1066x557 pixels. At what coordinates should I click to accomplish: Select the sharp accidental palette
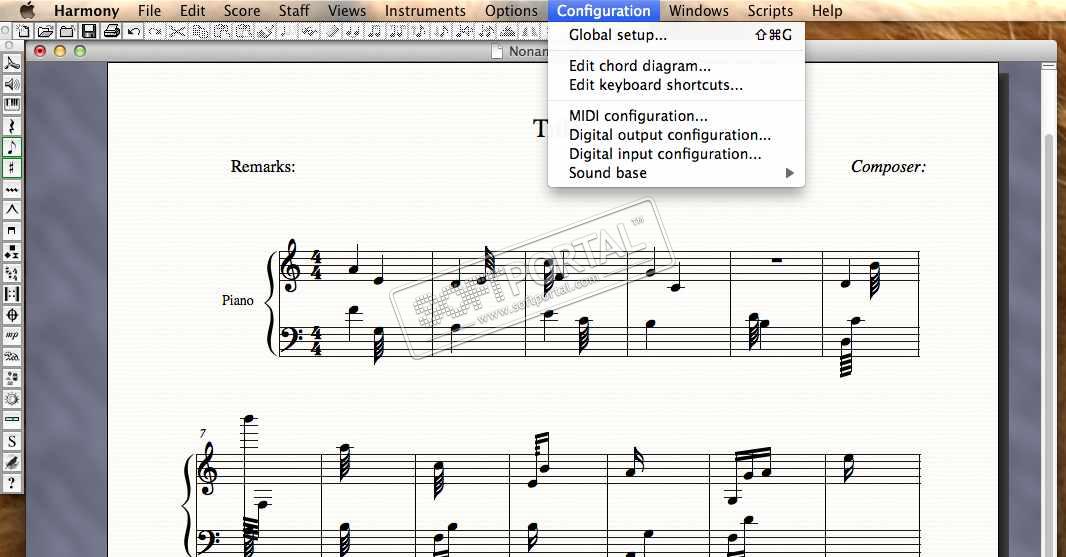[x=12, y=168]
